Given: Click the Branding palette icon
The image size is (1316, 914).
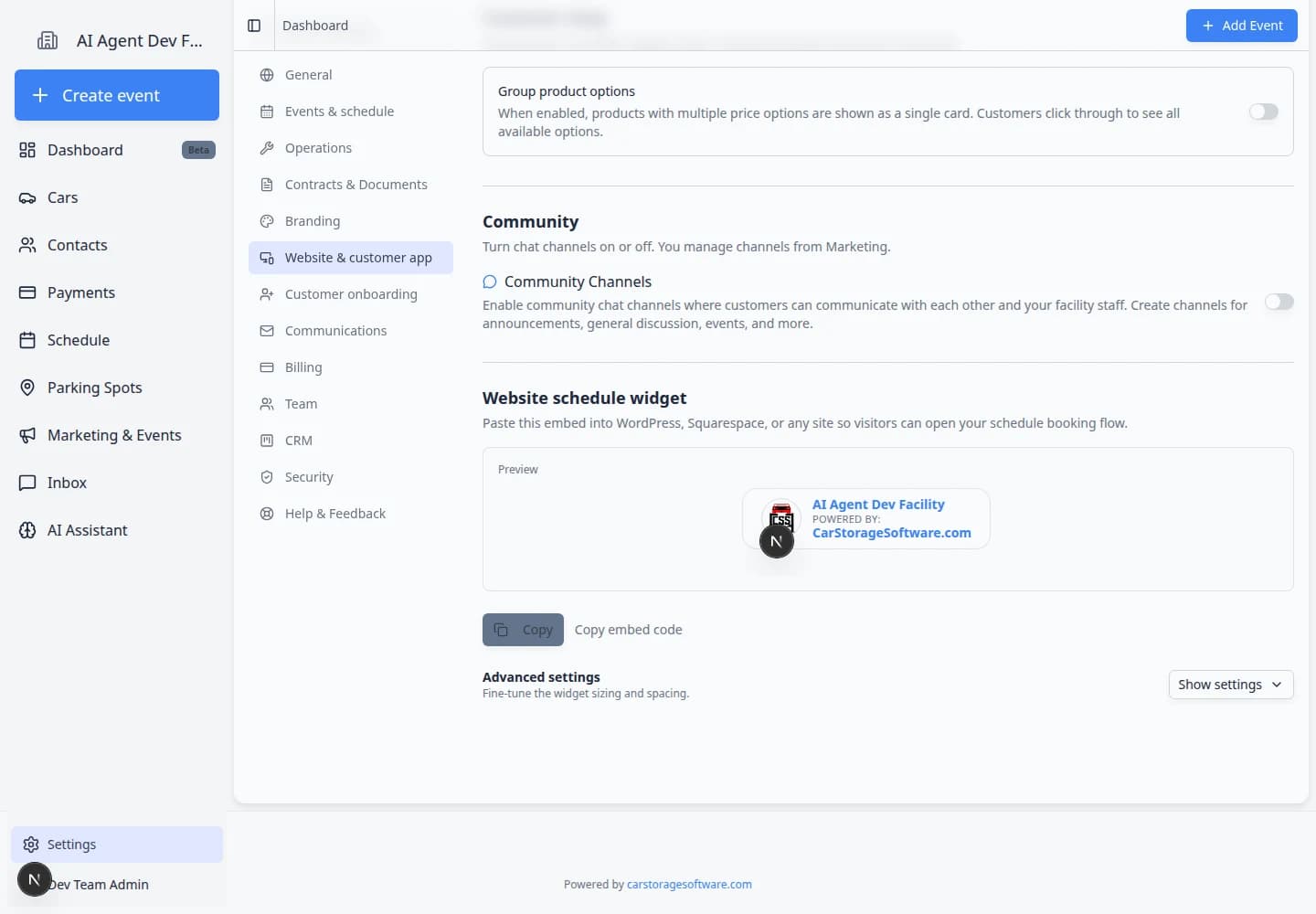Looking at the screenshot, I should (x=267, y=221).
